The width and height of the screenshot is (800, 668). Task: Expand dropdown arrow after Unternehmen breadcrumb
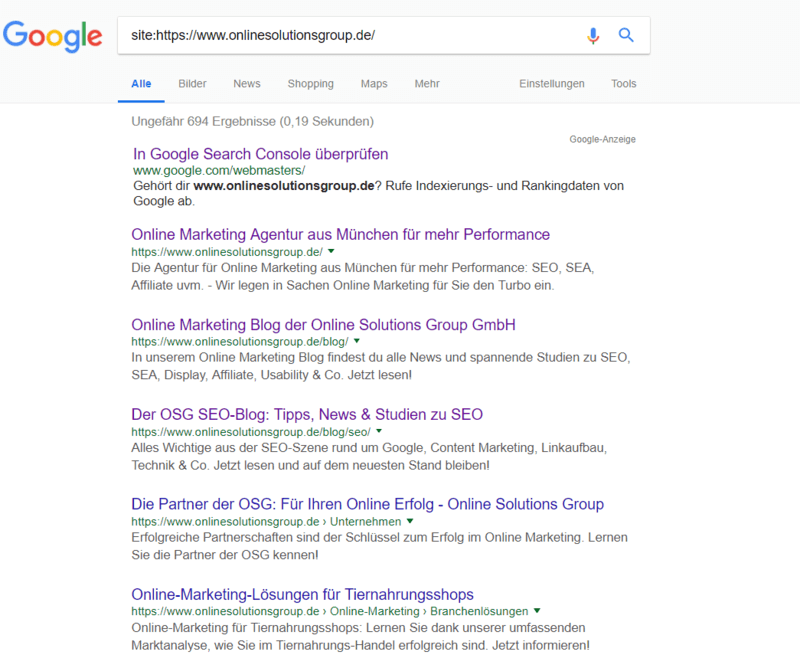(410, 521)
